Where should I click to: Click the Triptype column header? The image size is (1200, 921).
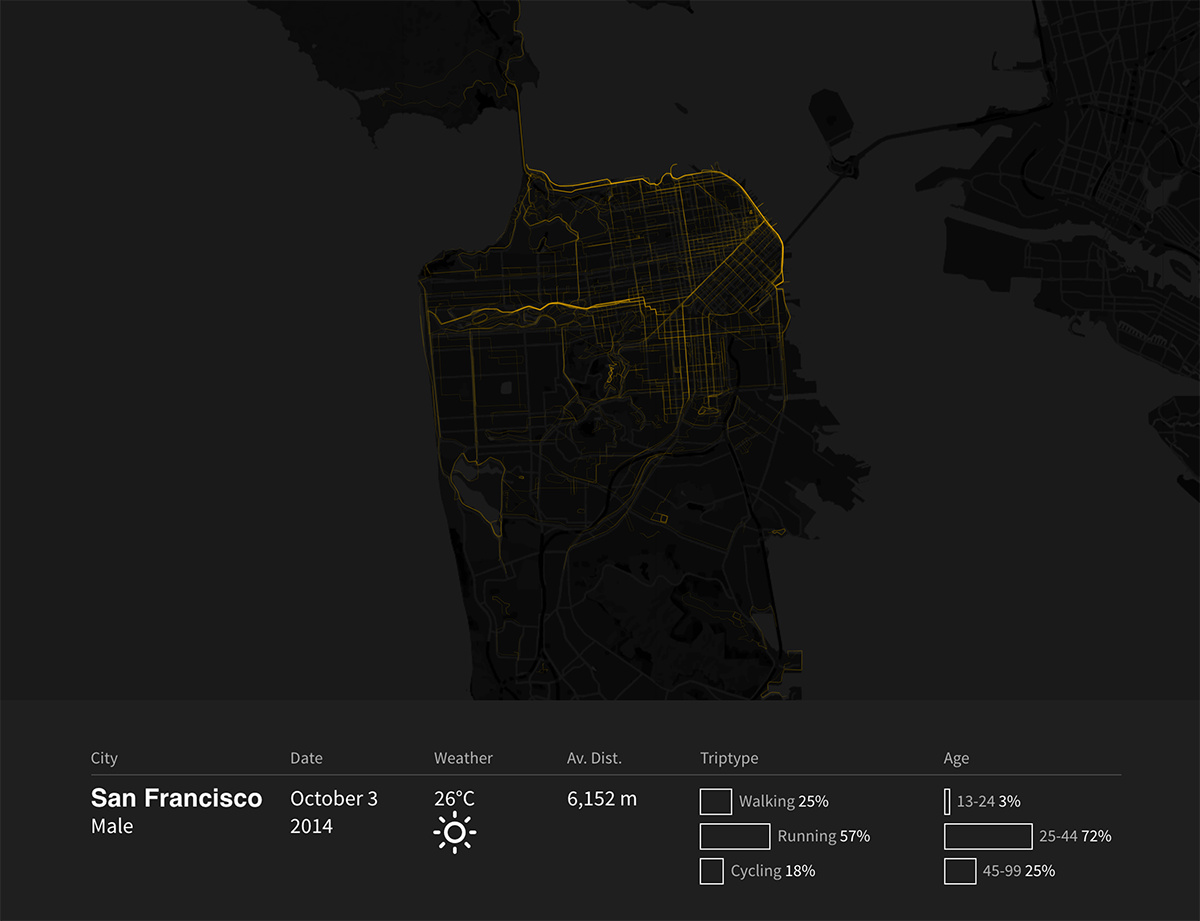tap(729, 758)
